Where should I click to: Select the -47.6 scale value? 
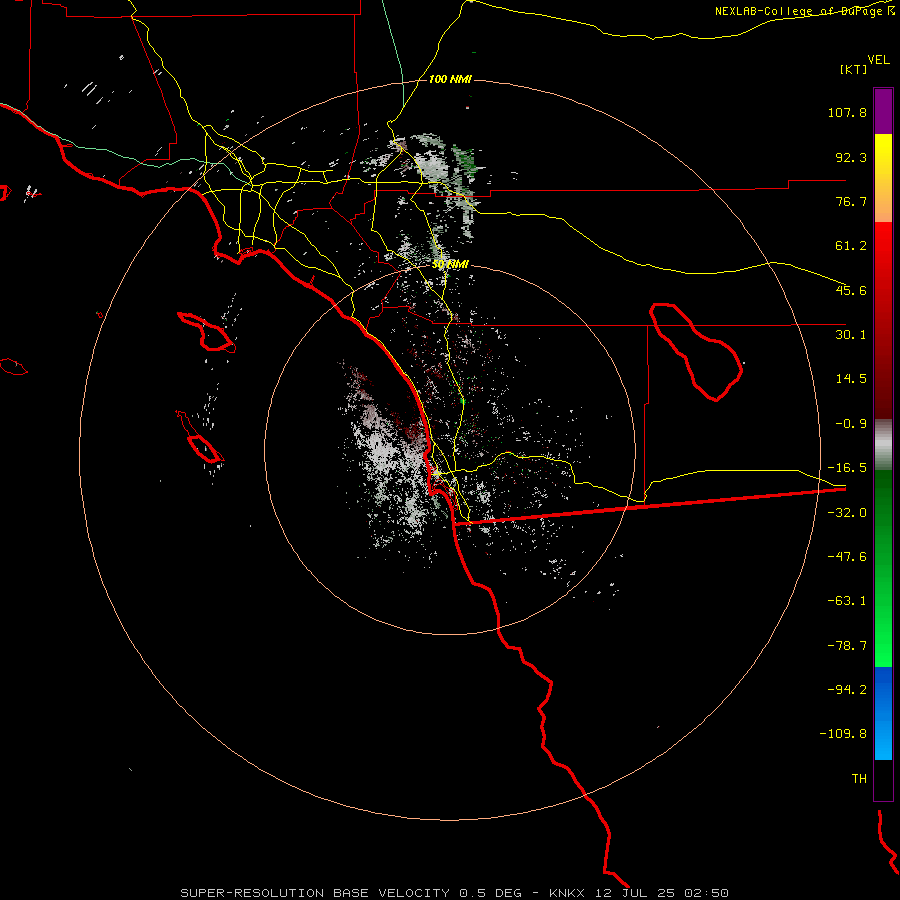(847, 557)
